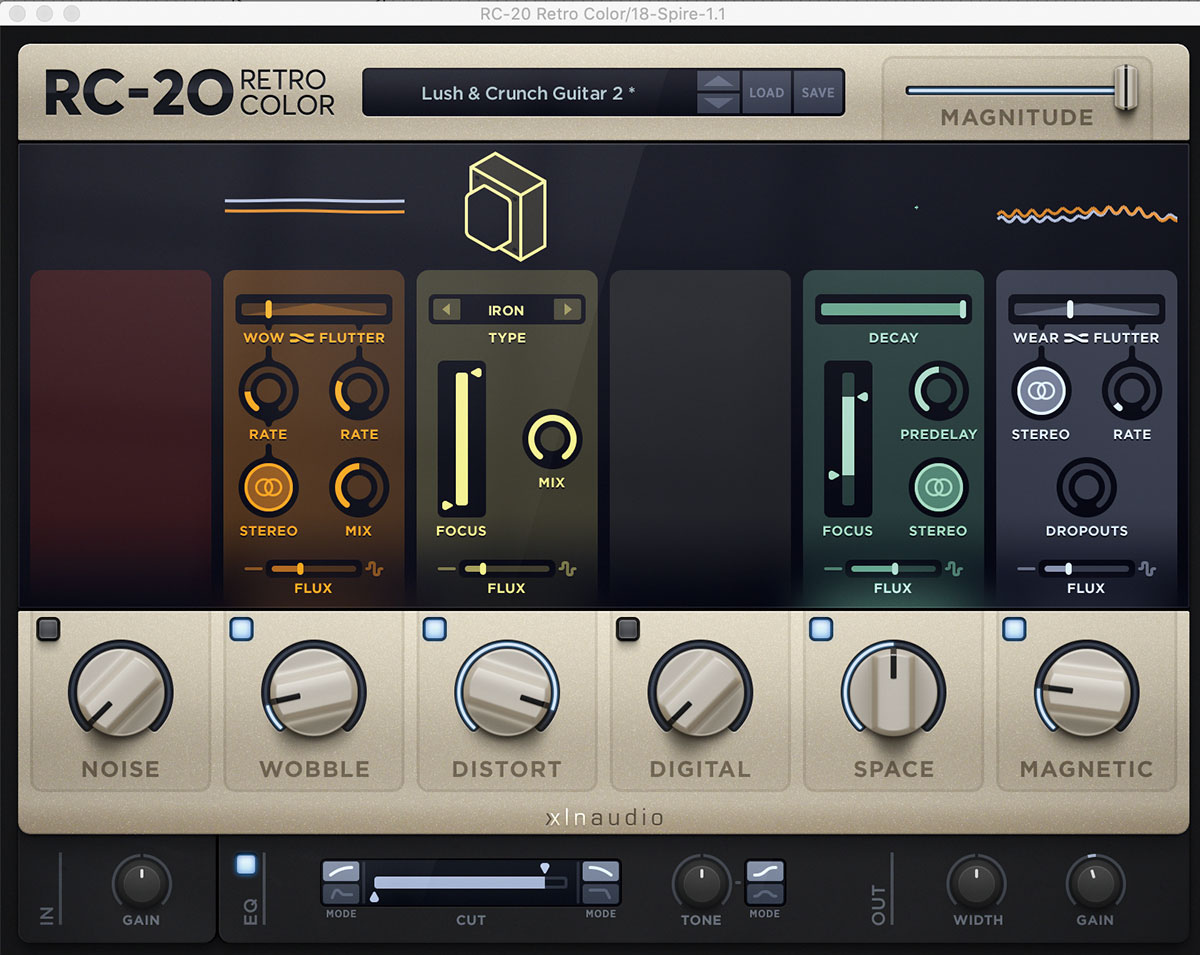Screen dimensions: 1200x955
Task: Disable the SPACE module power toggle
Action: click(x=820, y=629)
